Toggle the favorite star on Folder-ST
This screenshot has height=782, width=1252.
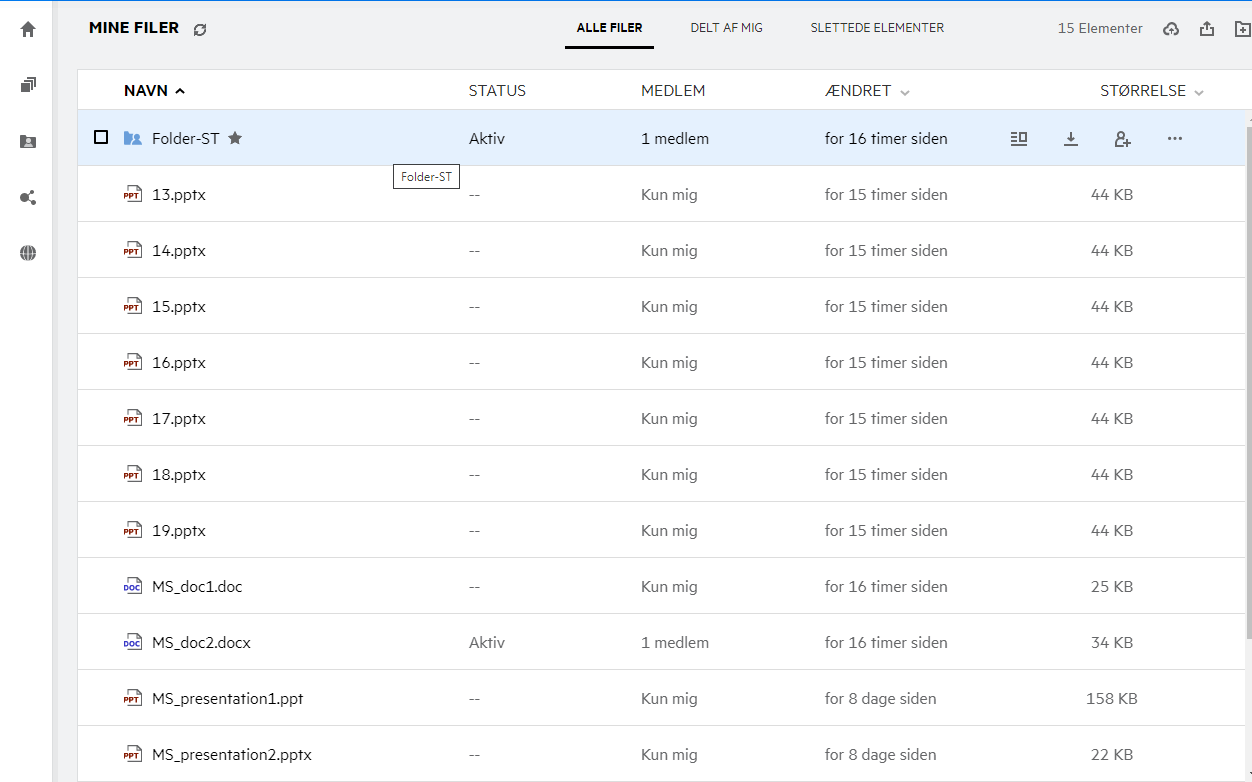click(235, 138)
